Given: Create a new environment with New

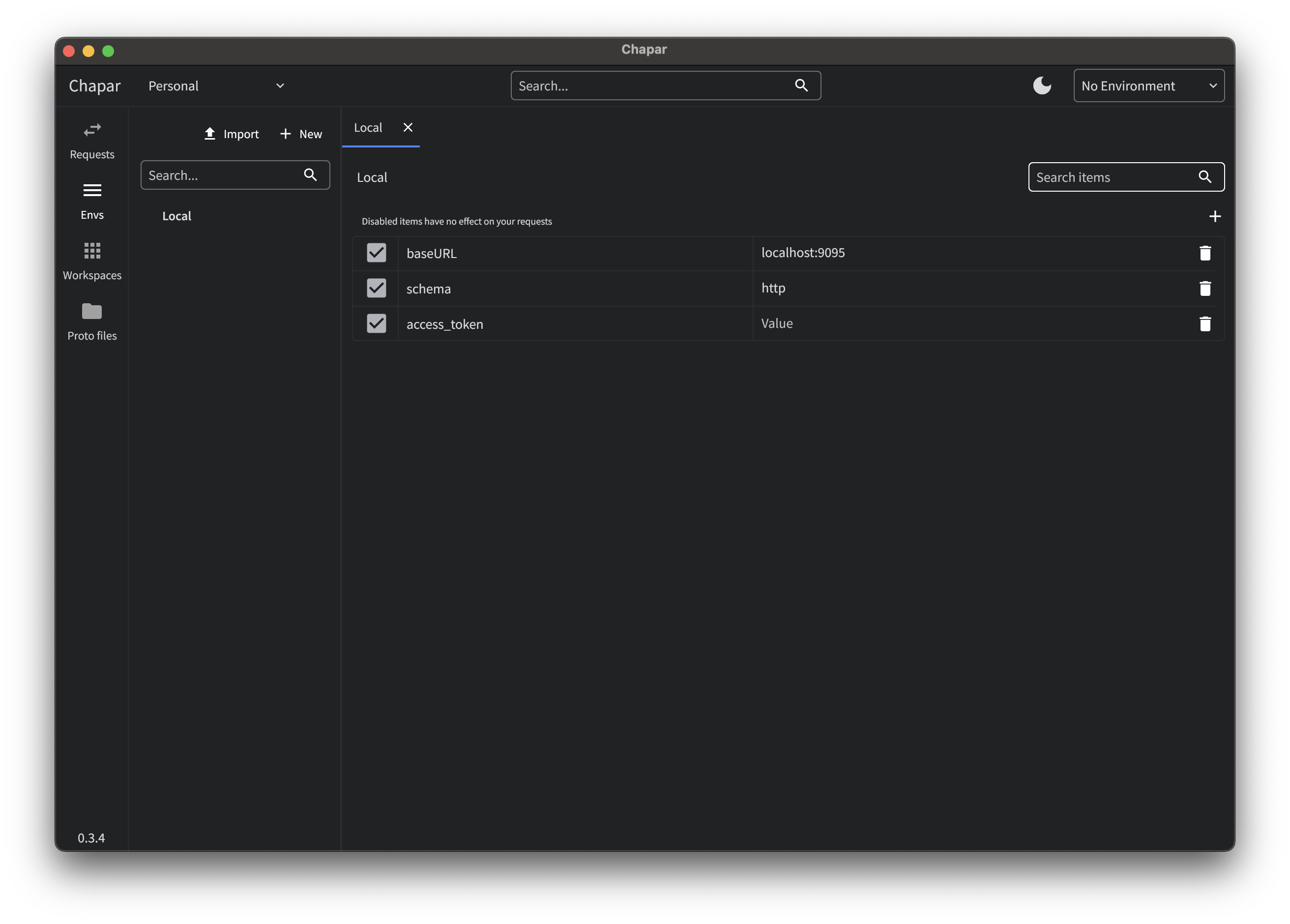Looking at the screenshot, I should pos(301,134).
